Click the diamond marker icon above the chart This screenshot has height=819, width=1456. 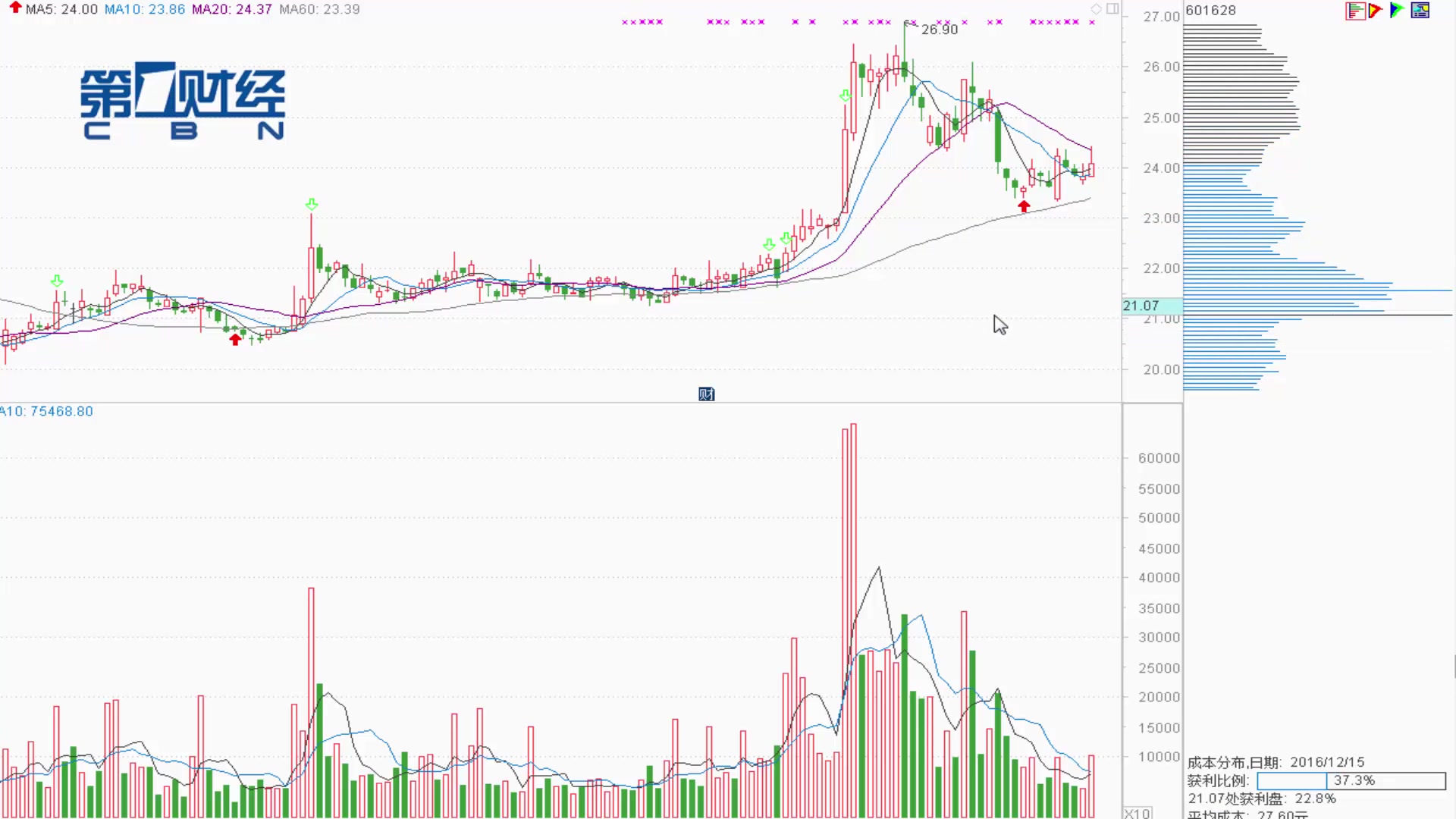coord(1096,9)
